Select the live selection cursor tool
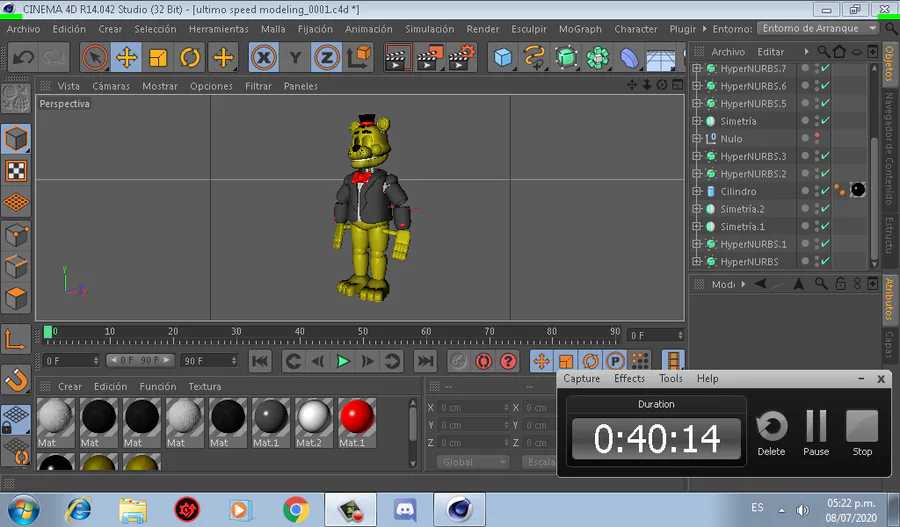 click(95, 57)
